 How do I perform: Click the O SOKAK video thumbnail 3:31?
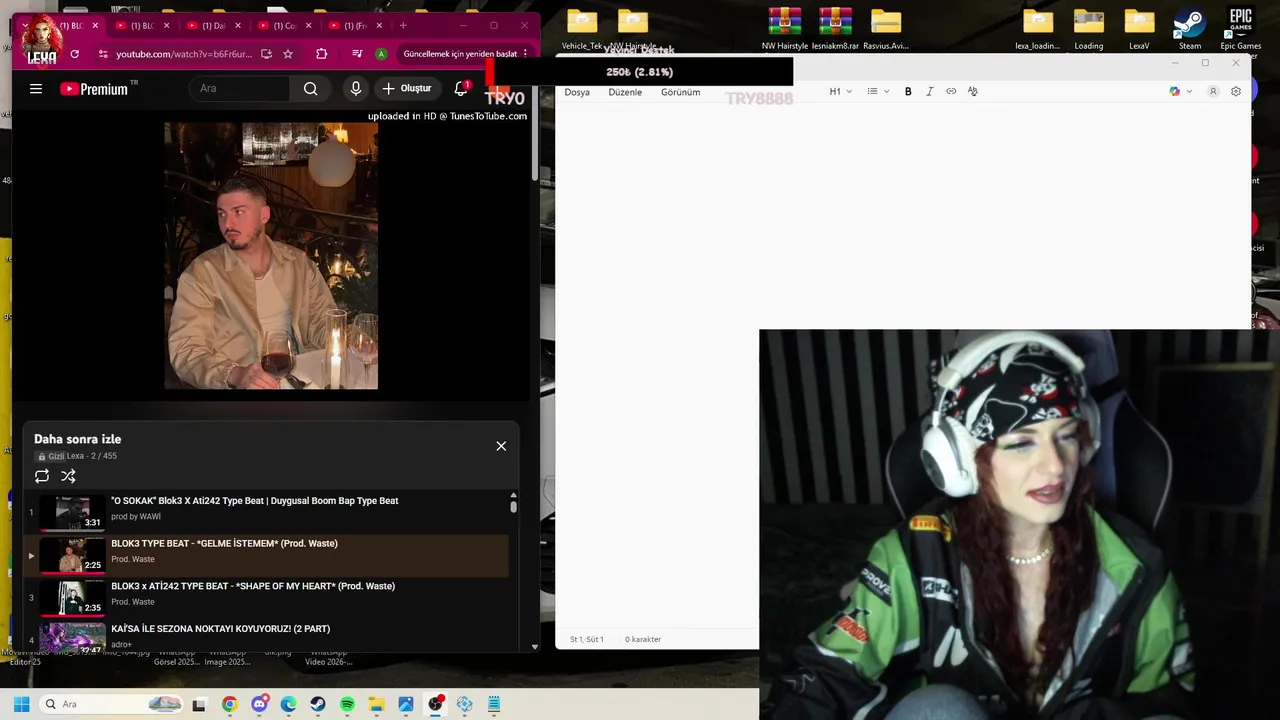(72, 513)
